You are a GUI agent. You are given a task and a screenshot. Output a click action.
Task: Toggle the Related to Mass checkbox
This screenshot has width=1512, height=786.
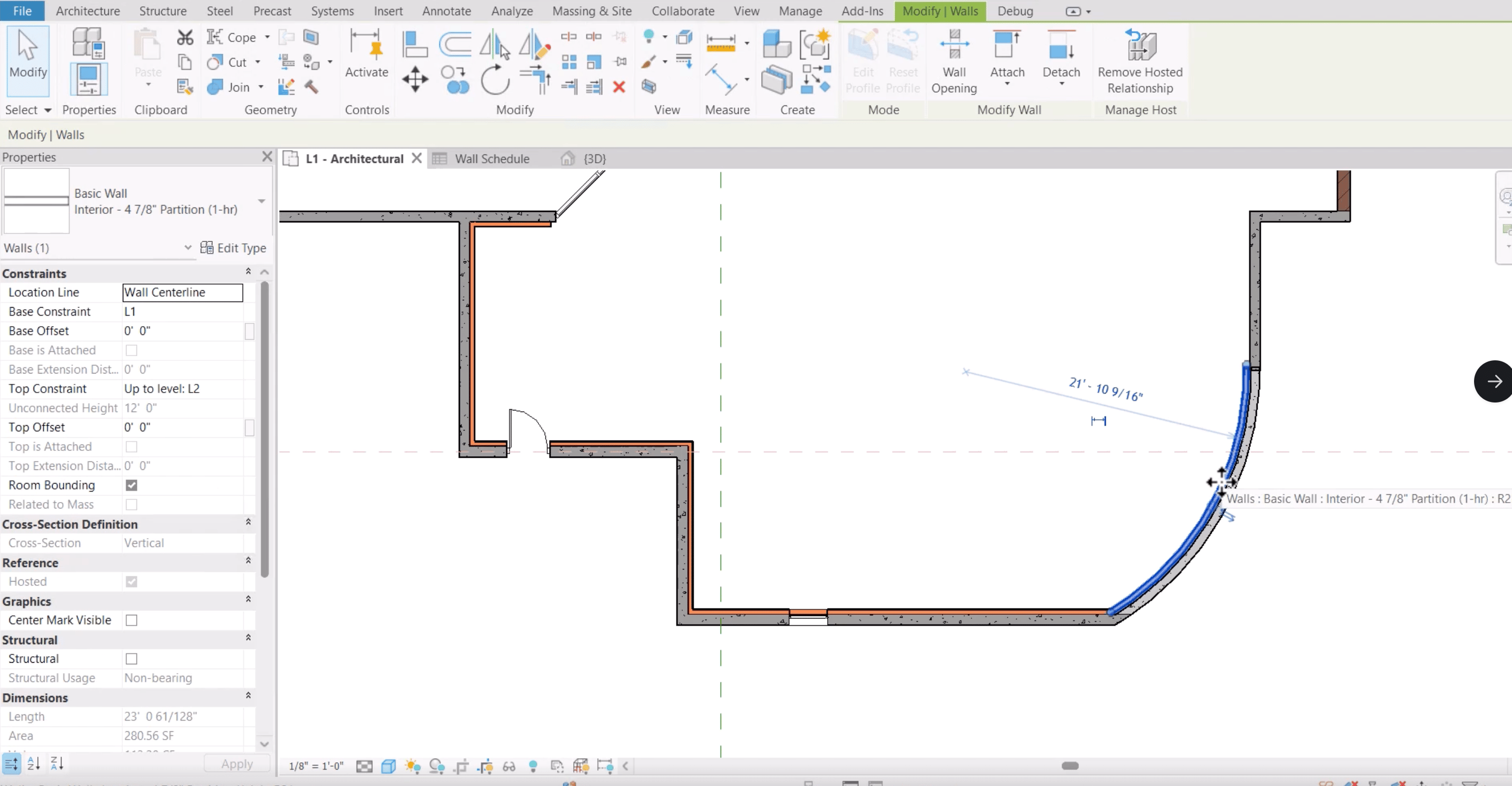[x=132, y=505]
